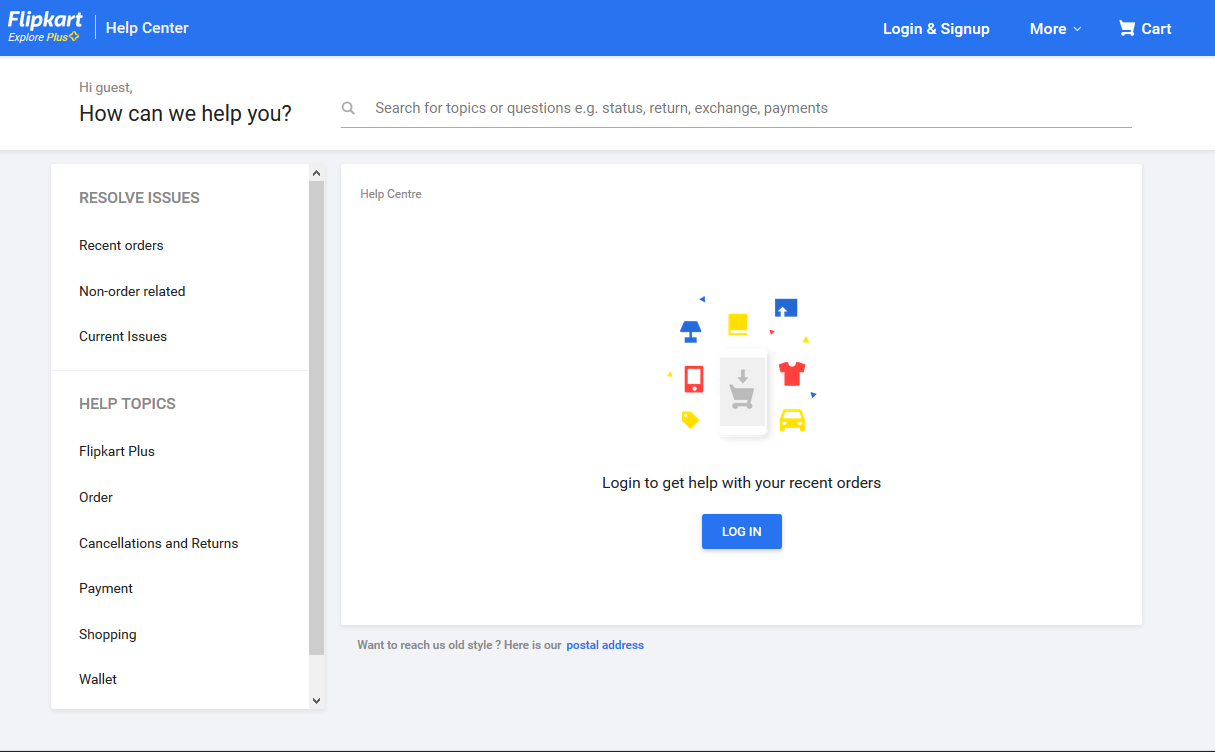Image resolution: width=1215 pixels, height=752 pixels.
Task: Click the blue upload box illustration icon
Action: [786, 308]
